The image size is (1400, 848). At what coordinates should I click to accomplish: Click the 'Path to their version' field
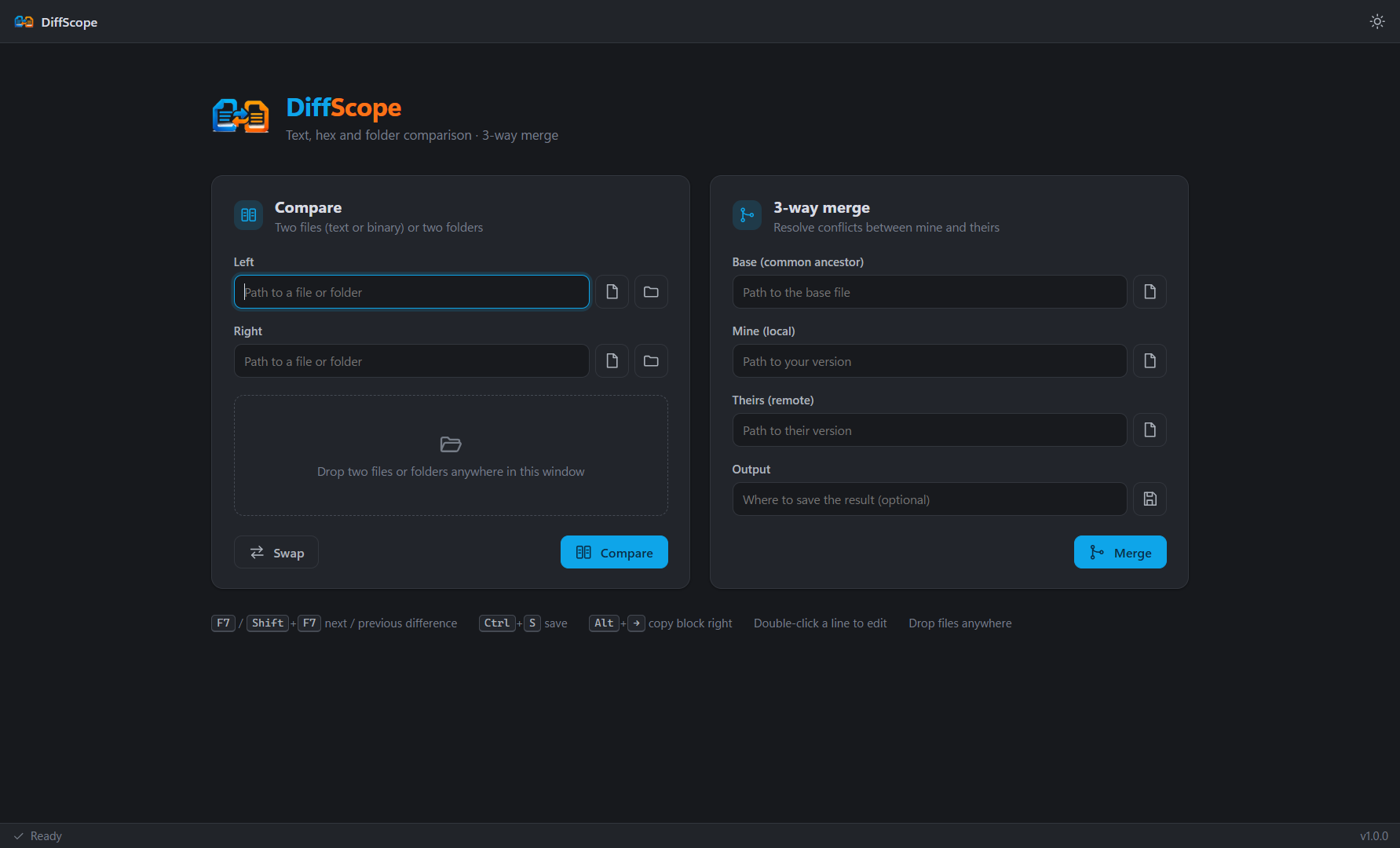pyautogui.click(x=930, y=430)
